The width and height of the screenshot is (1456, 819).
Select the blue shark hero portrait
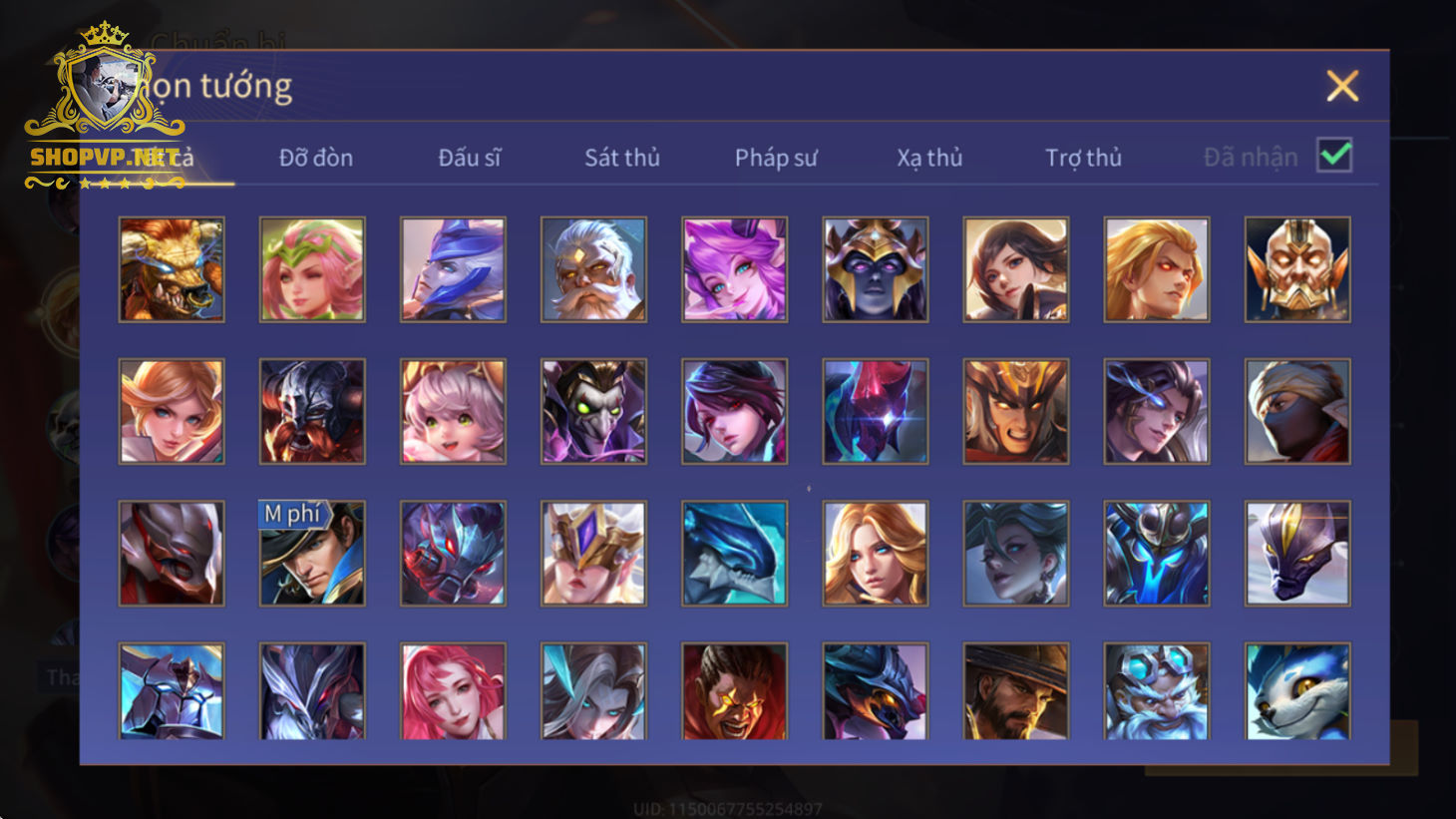734,553
